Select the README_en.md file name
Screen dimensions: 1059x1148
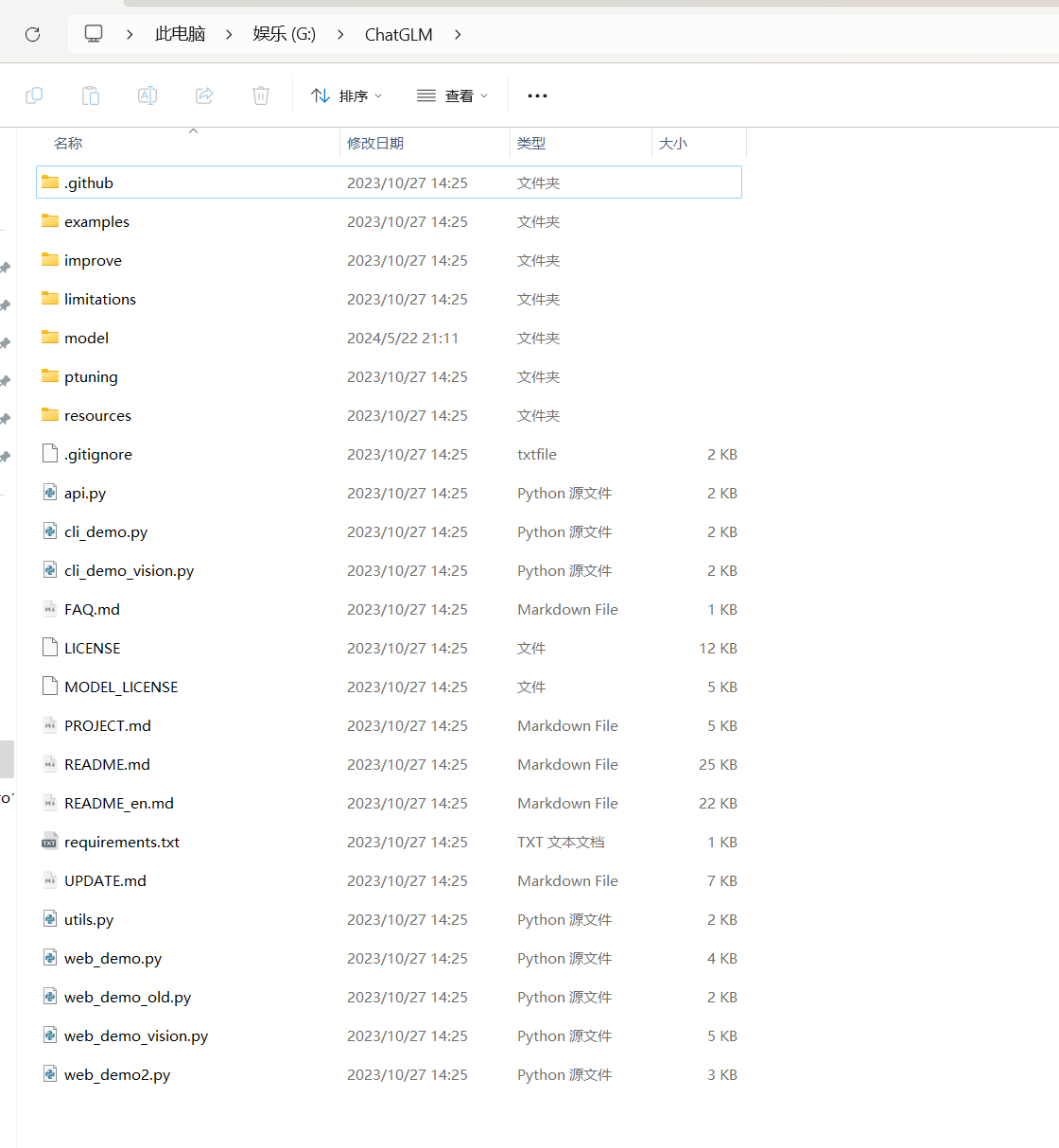pos(119,803)
